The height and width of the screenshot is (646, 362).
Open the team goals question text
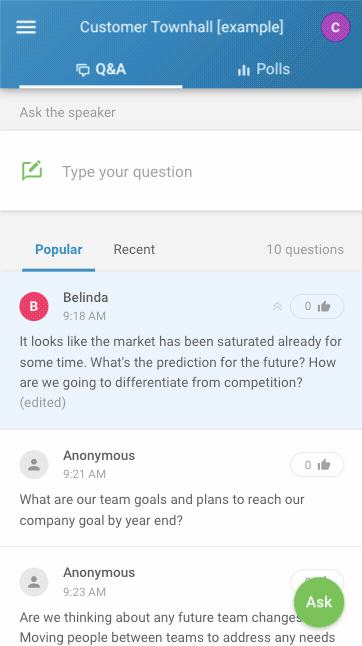coord(162,510)
